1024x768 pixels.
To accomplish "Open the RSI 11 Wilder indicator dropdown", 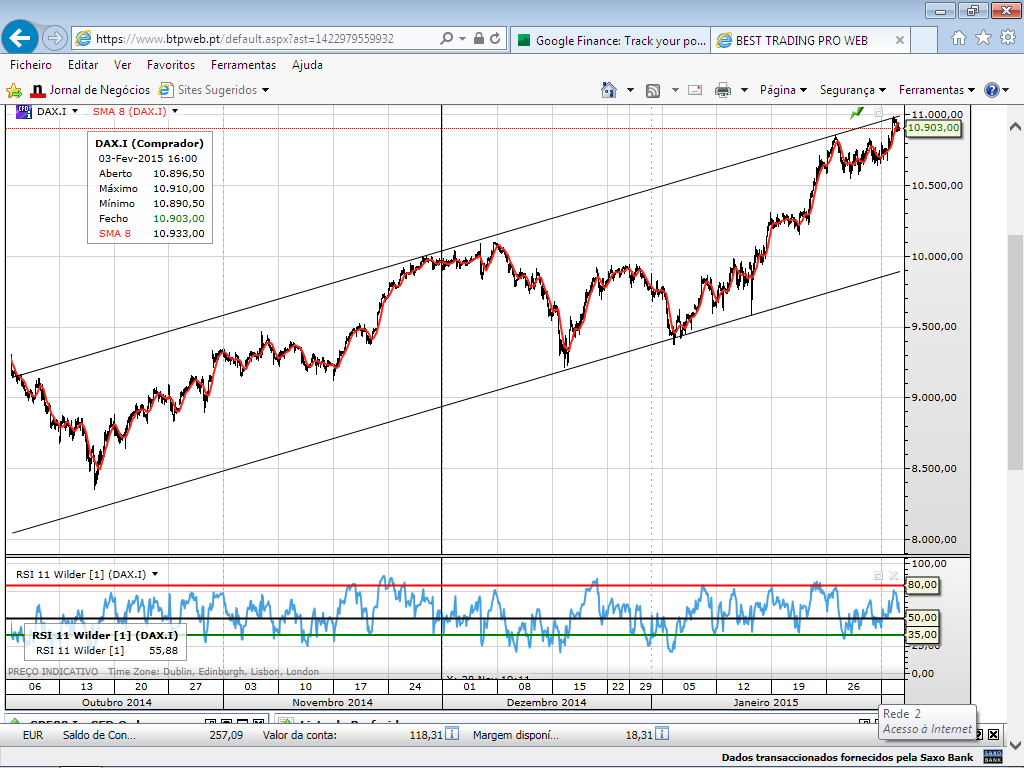I will coord(155,574).
